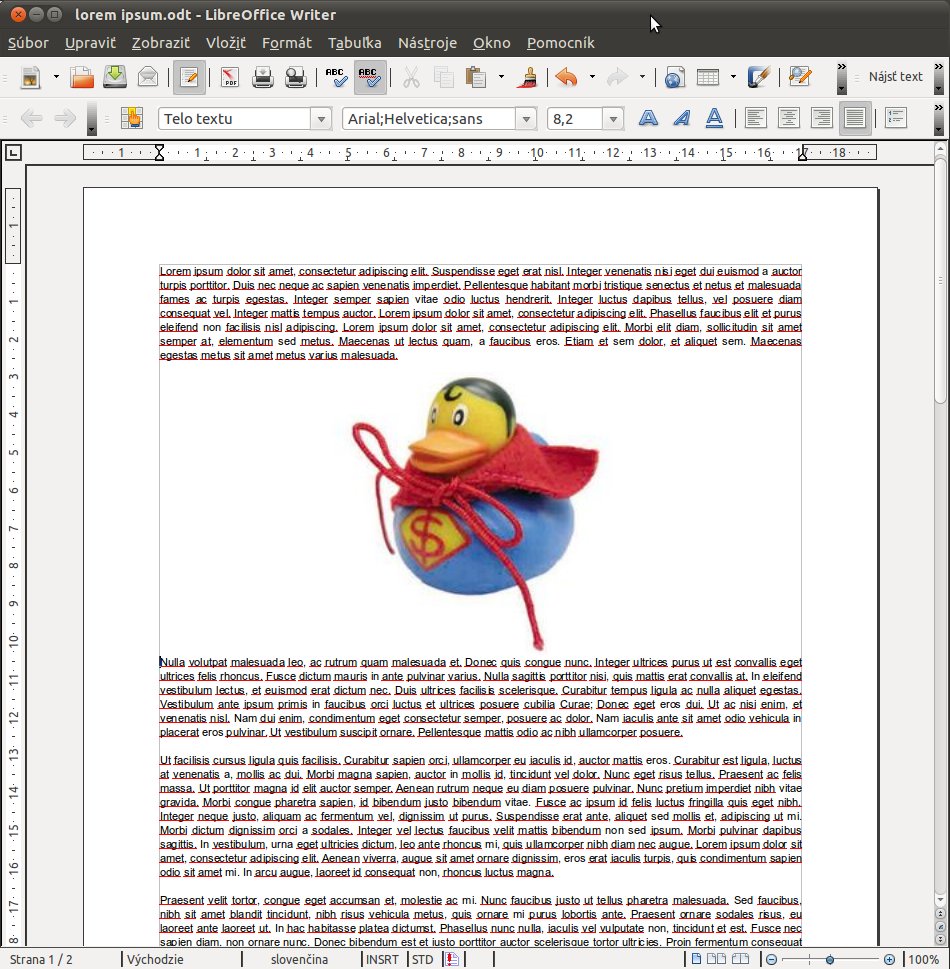Image resolution: width=950 pixels, height=969 pixels.
Task: Open the Formát menu
Action: coord(287,43)
